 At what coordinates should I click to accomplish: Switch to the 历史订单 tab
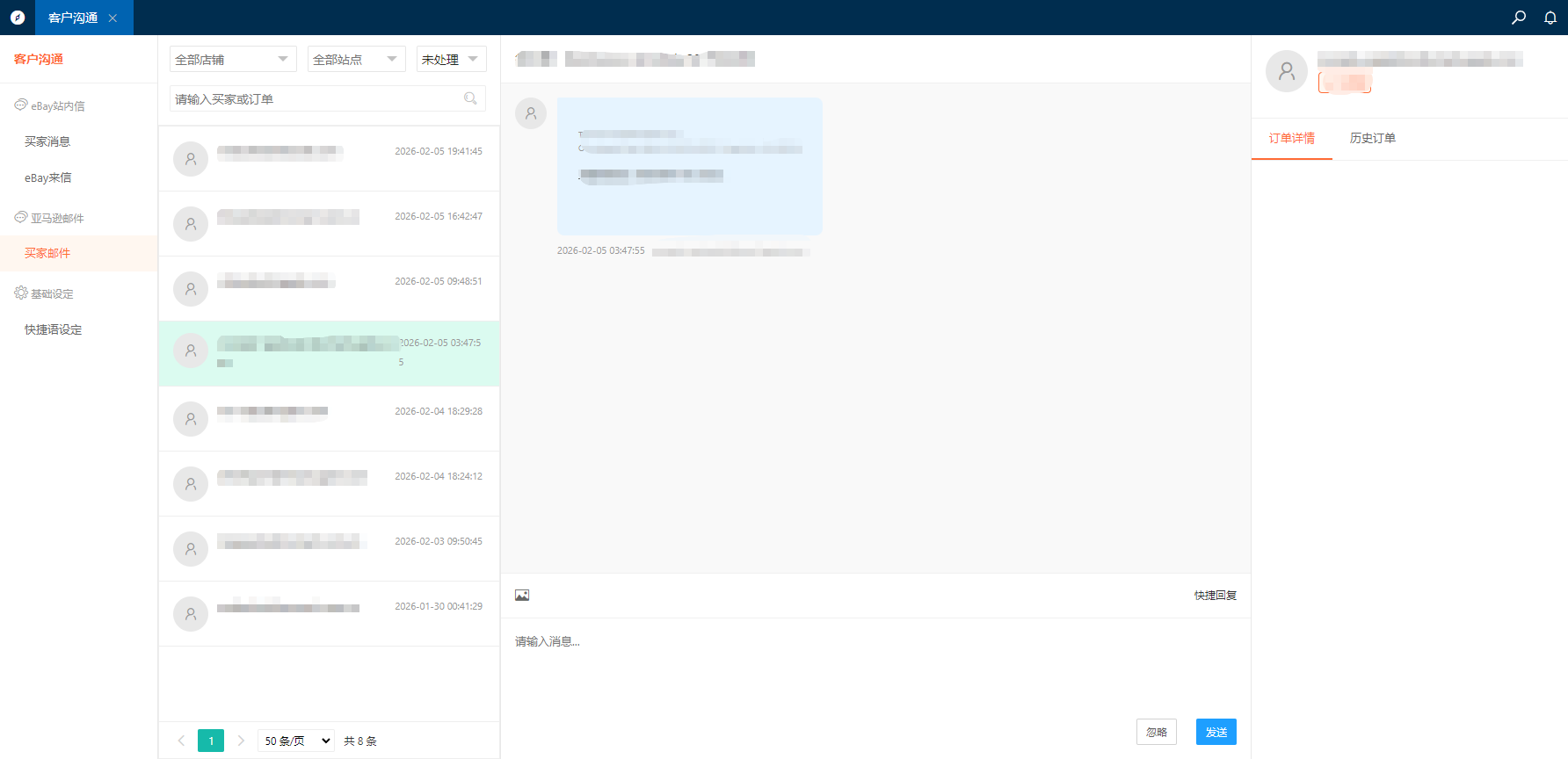[x=1372, y=138]
